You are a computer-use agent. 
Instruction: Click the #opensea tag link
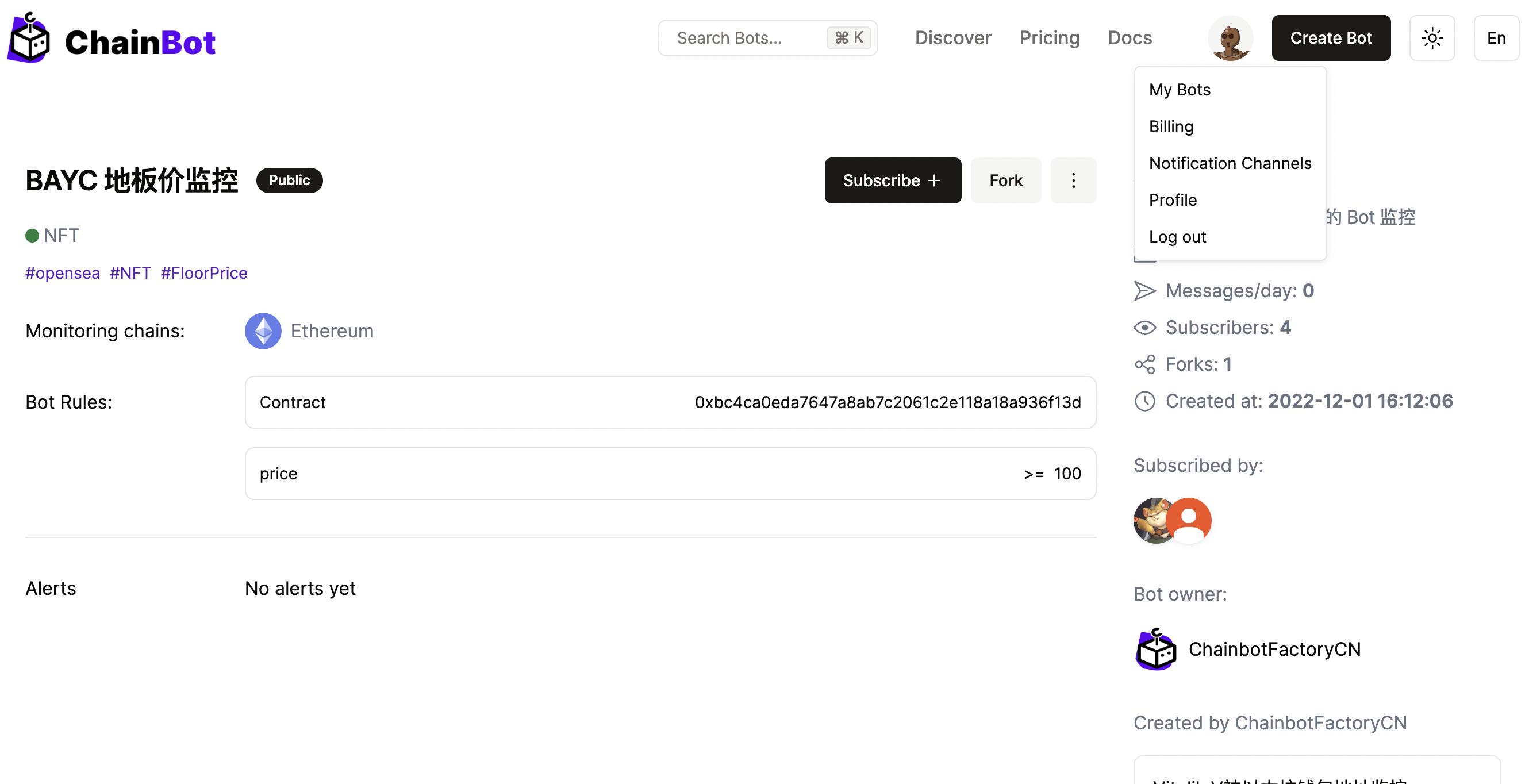point(62,273)
